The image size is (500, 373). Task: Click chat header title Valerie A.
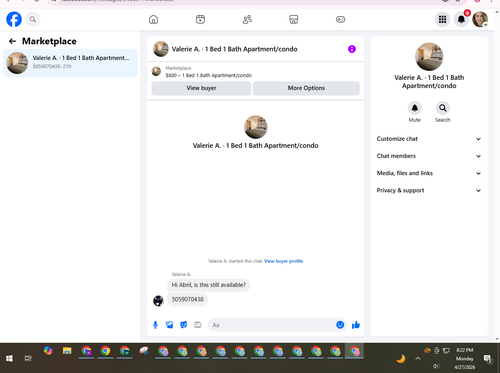pyautogui.click(x=234, y=49)
